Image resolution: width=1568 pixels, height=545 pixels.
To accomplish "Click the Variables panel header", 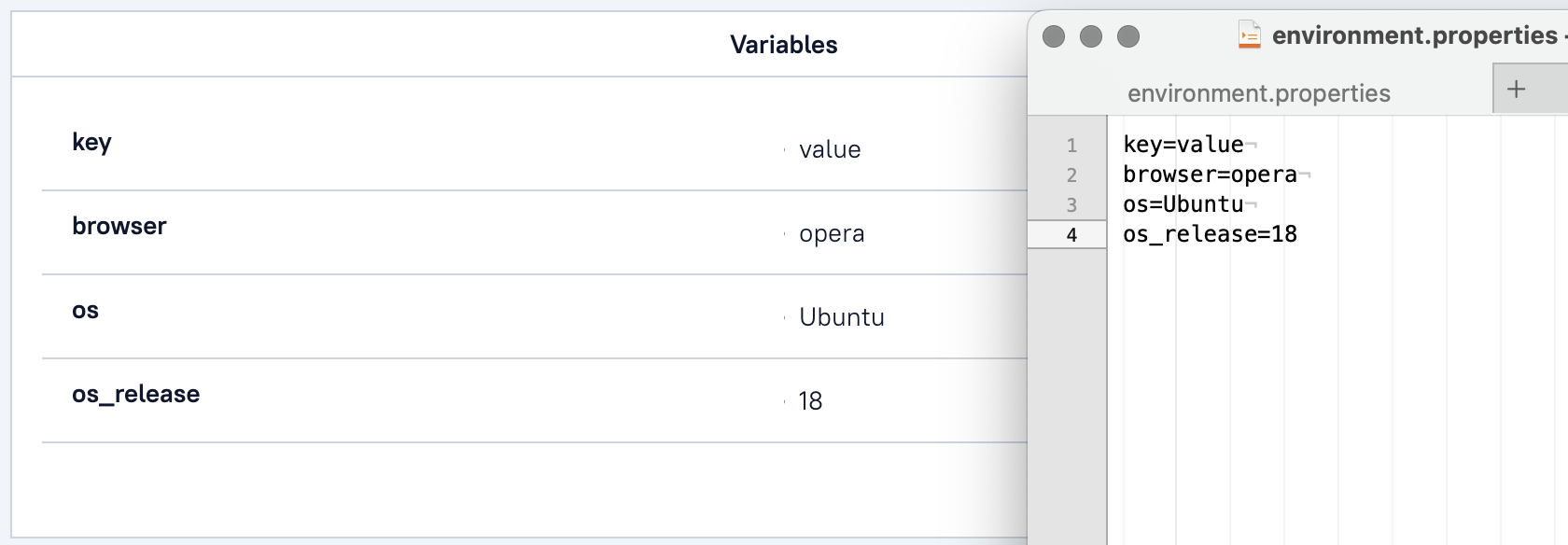I will (x=782, y=44).
